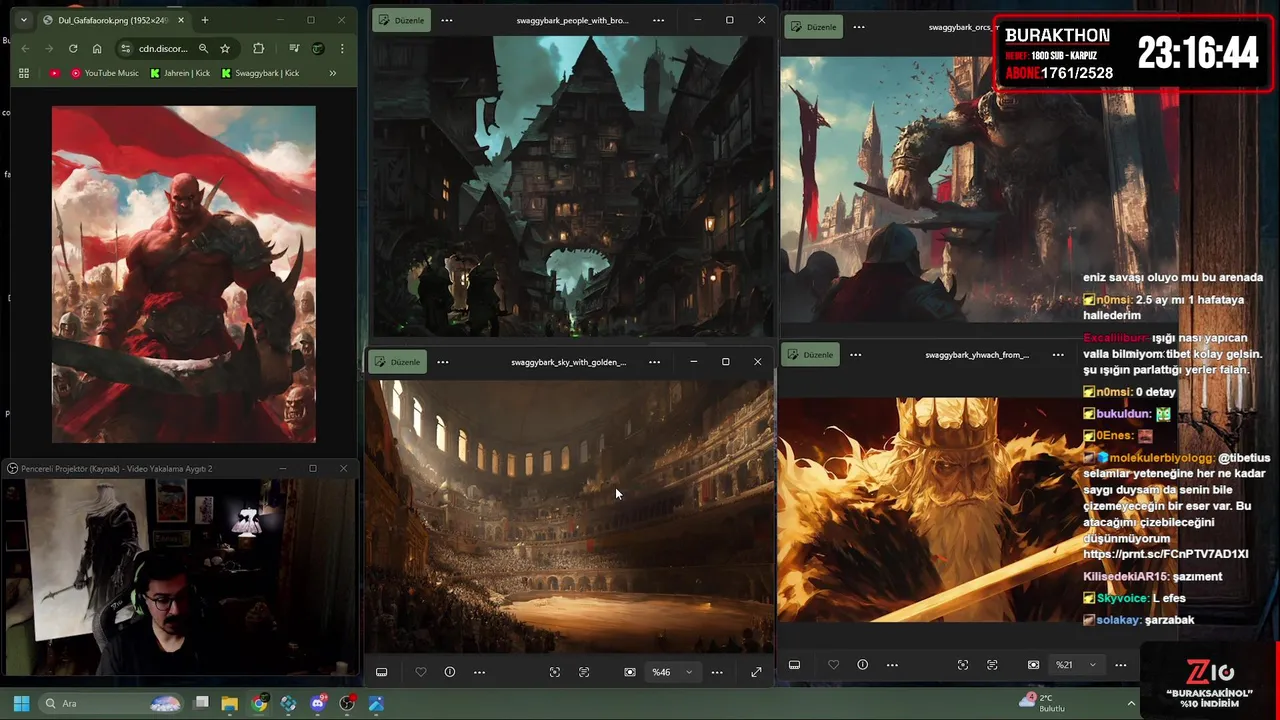The image size is (1280, 720).
Task: Expand the %46 zoom level dropdown
Action: 688,672
